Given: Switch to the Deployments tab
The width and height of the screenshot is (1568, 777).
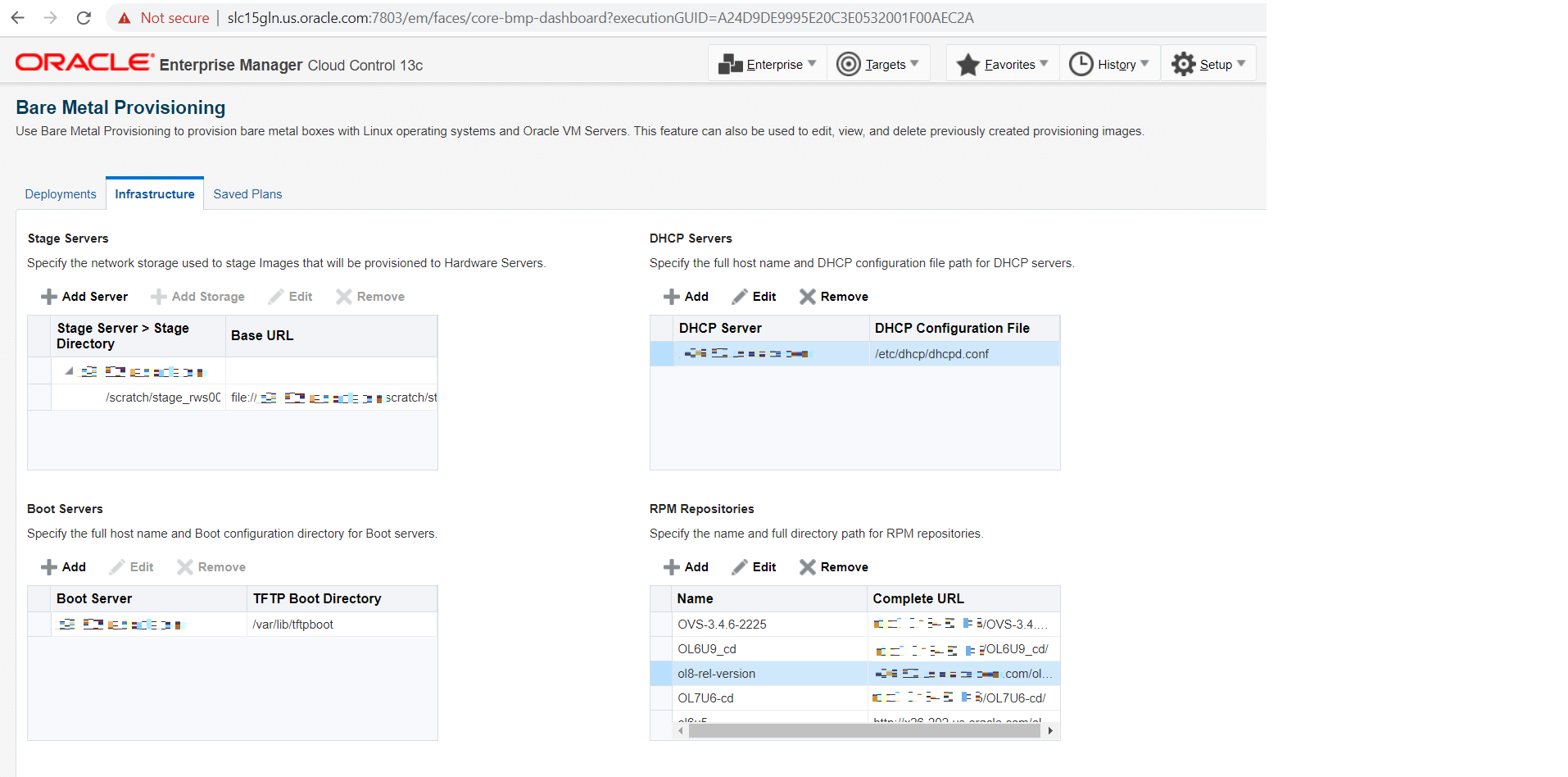Looking at the screenshot, I should click(61, 194).
